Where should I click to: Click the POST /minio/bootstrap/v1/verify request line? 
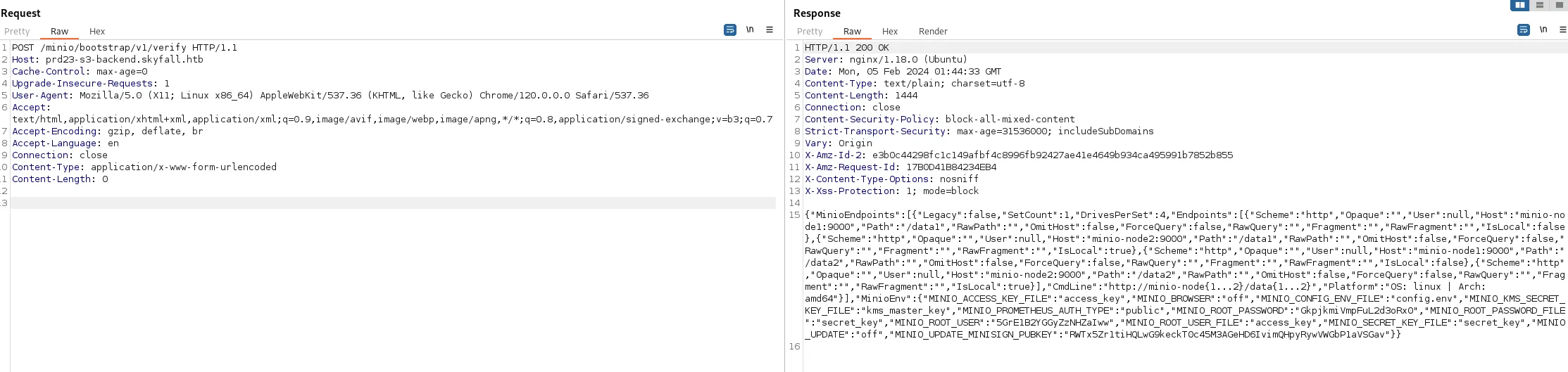click(x=125, y=48)
